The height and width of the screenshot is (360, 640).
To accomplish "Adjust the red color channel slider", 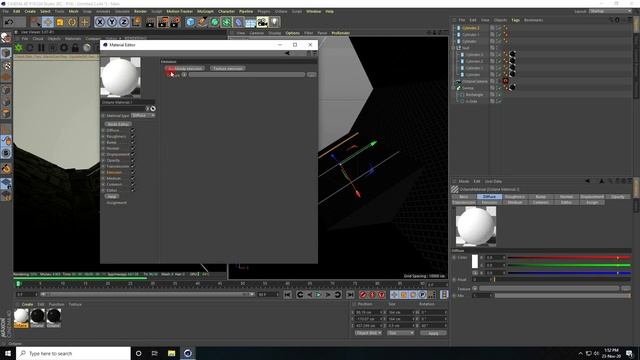I will pos(569,258).
